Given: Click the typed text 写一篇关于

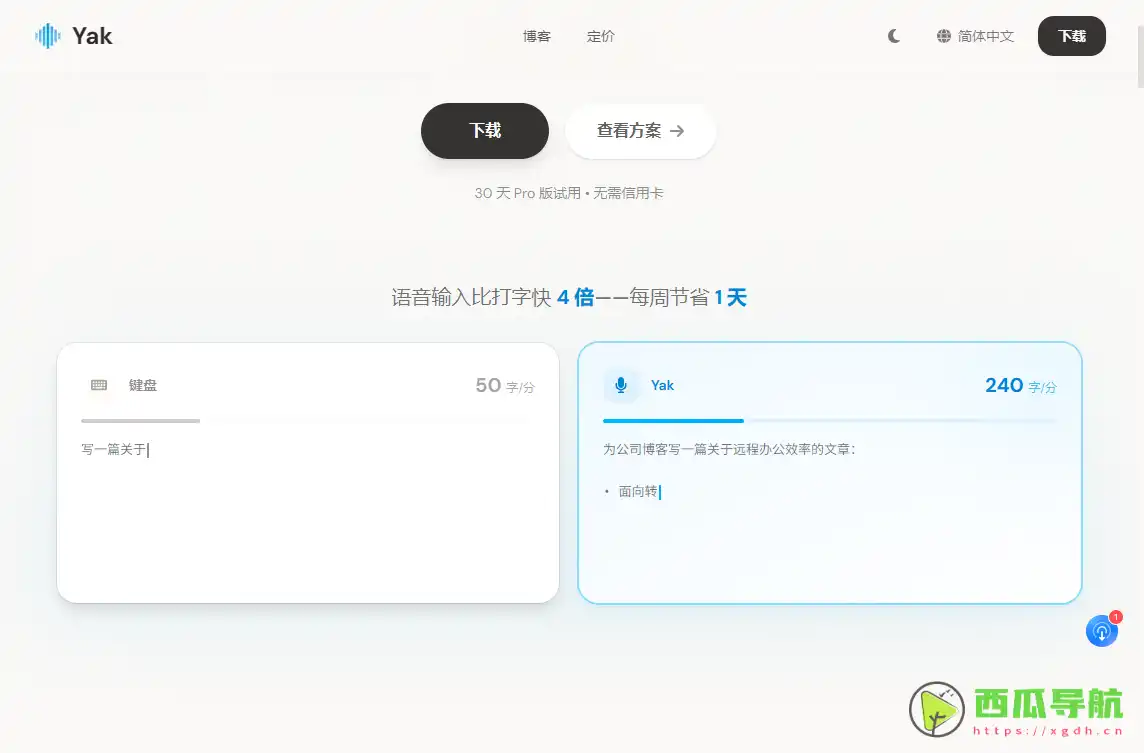Looking at the screenshot, I should click(x=114, y=449).
